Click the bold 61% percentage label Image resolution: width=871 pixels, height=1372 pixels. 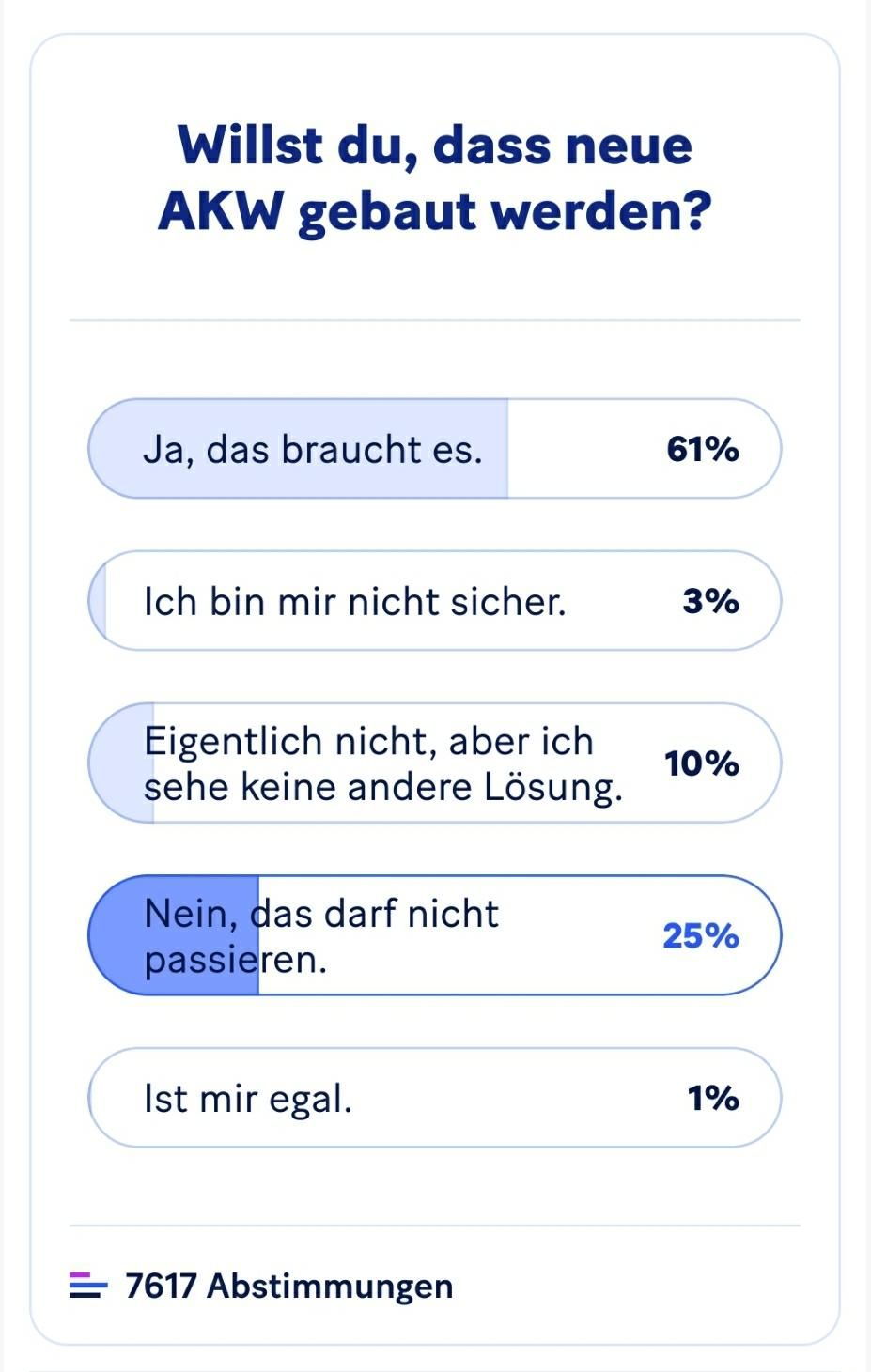point(701,449)
